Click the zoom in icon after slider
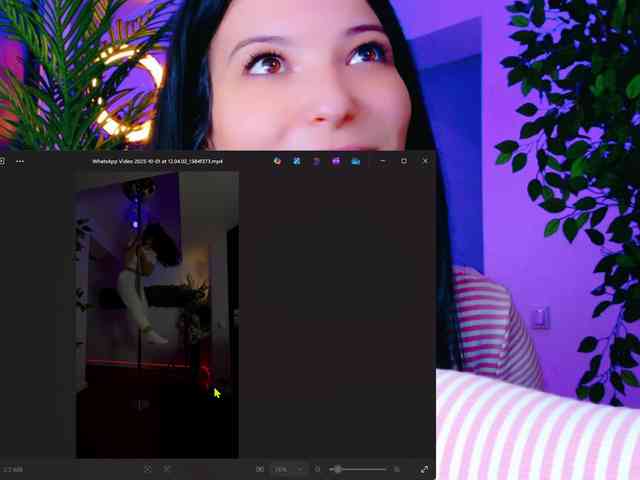The width and height of the screenshot is (640, 480). point(397,469)
